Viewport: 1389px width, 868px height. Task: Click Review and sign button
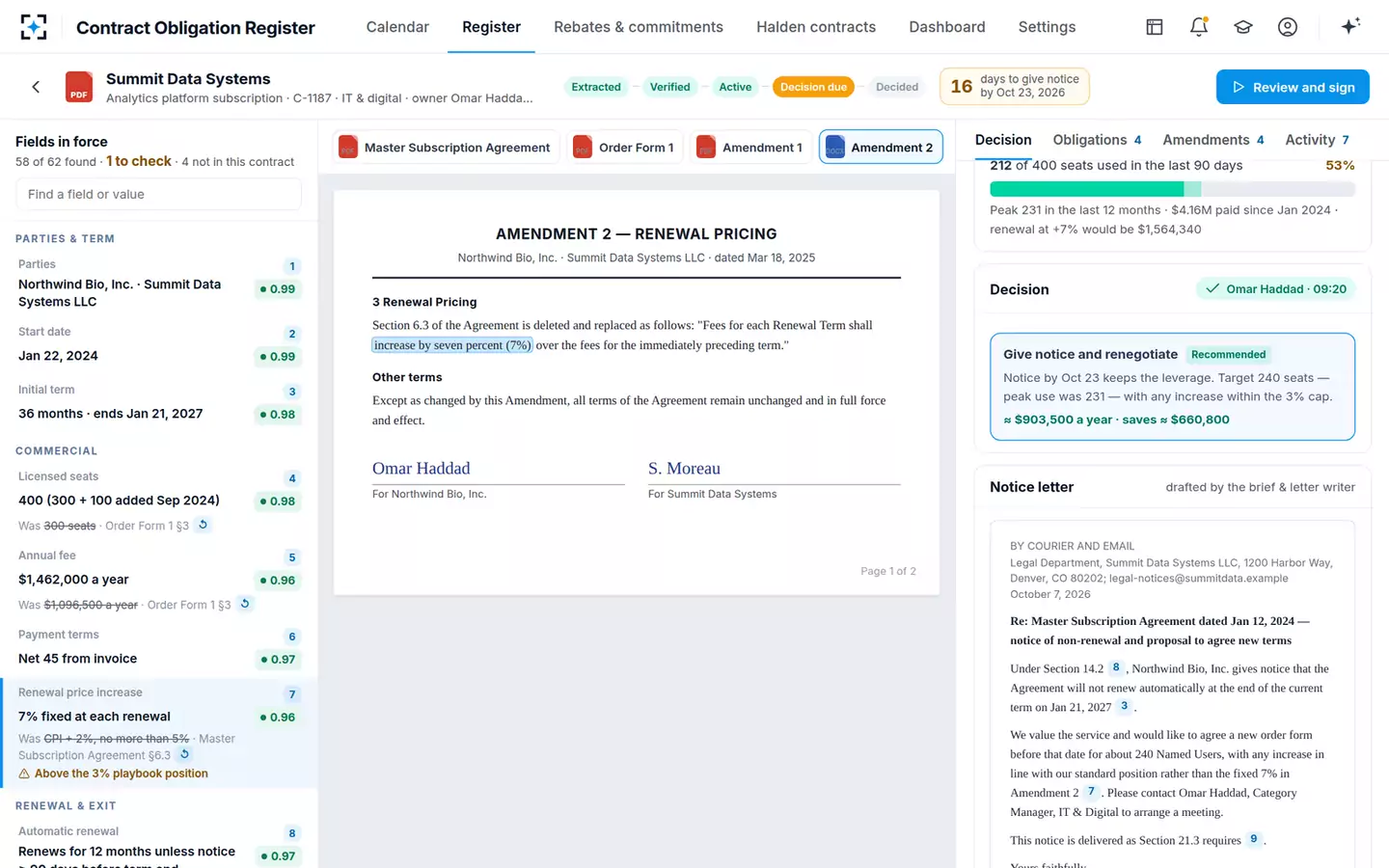coord(1293,87)
